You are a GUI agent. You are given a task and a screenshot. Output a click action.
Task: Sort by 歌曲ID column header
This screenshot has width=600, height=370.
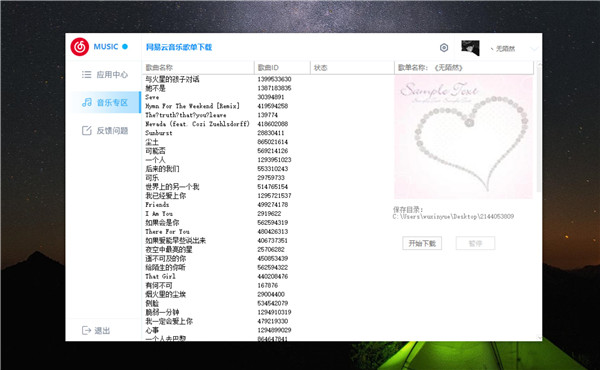coord(282,68)
